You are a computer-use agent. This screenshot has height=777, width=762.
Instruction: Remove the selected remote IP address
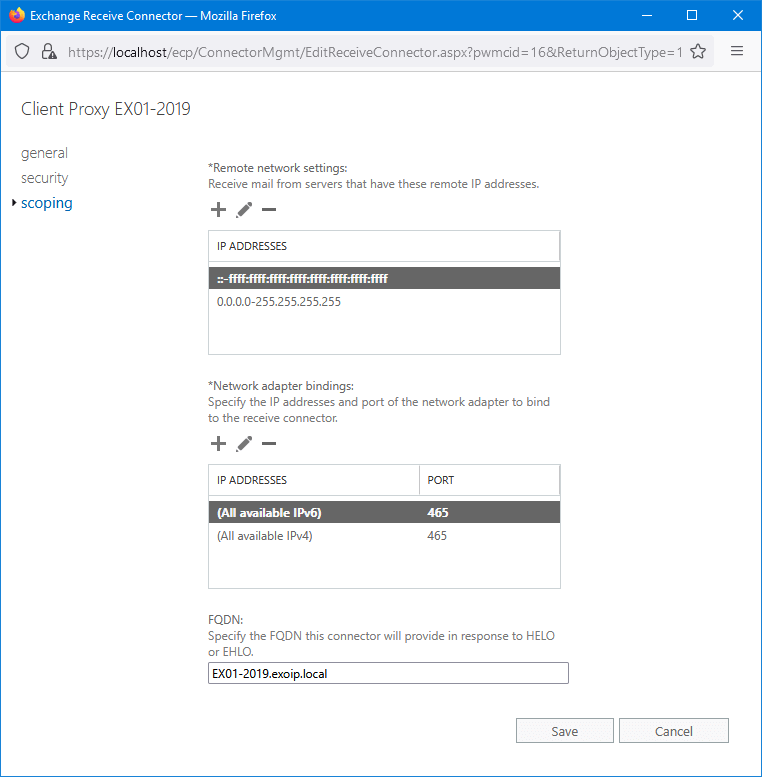pos(269,210)
